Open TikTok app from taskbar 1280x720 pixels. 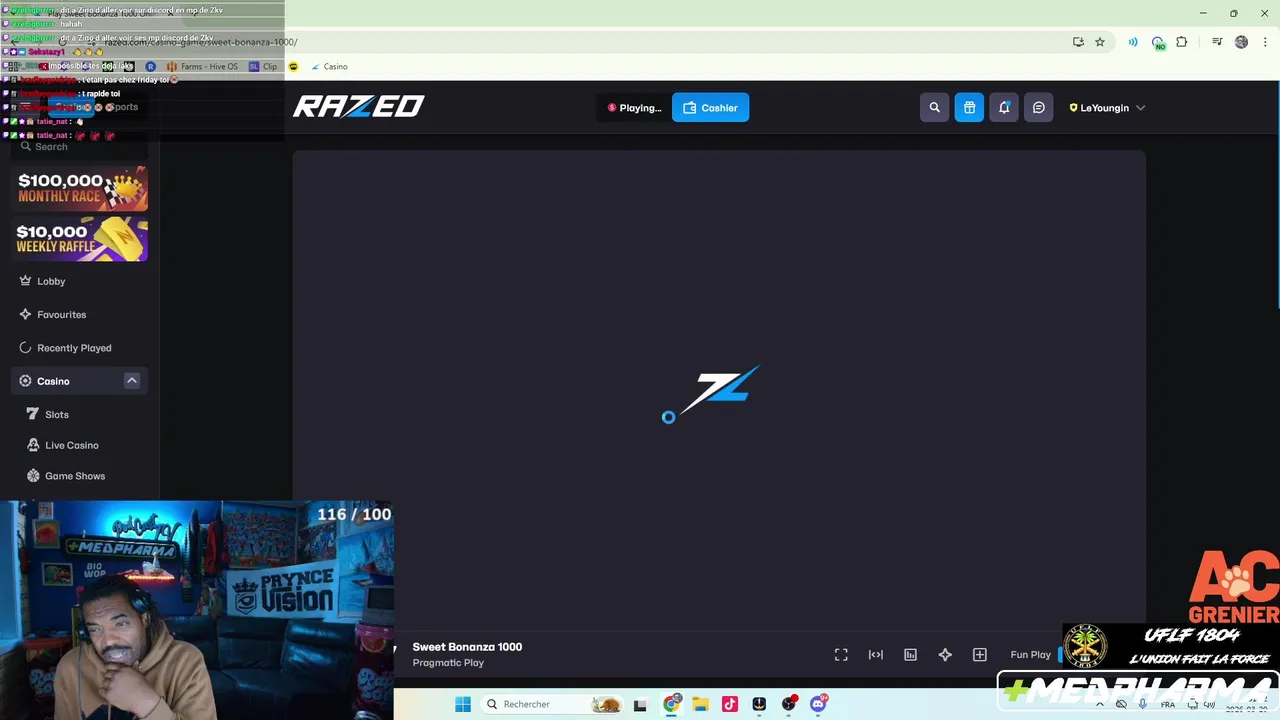730,704
